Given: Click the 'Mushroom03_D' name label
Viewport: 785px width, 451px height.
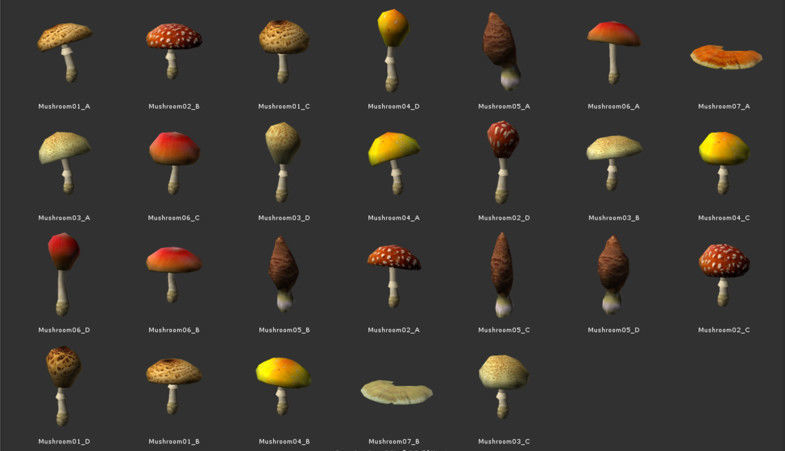Looking at the screenshot, I should point(284,218).
